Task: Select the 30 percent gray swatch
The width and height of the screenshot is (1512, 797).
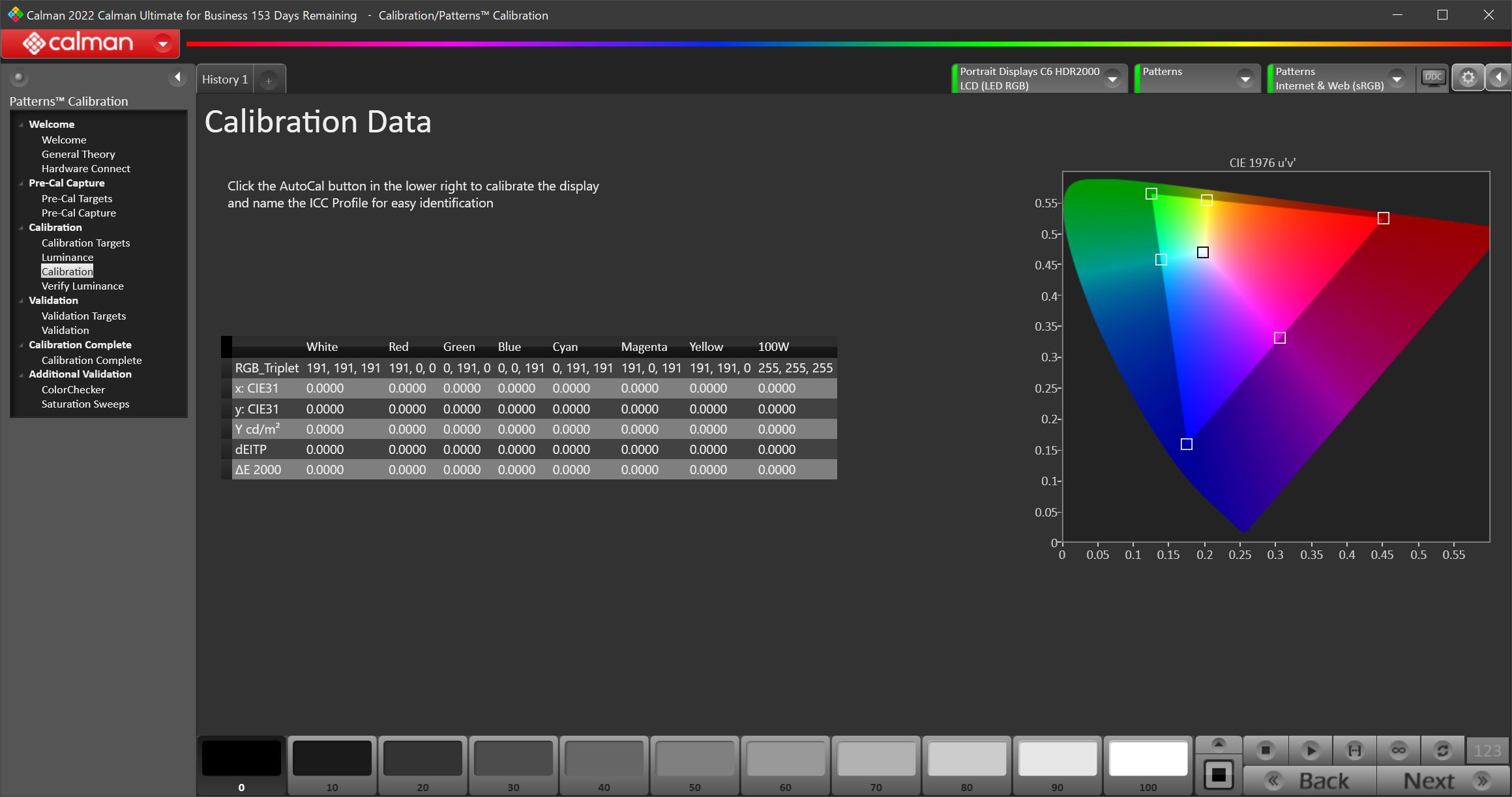Action: (x=513, y=758)
